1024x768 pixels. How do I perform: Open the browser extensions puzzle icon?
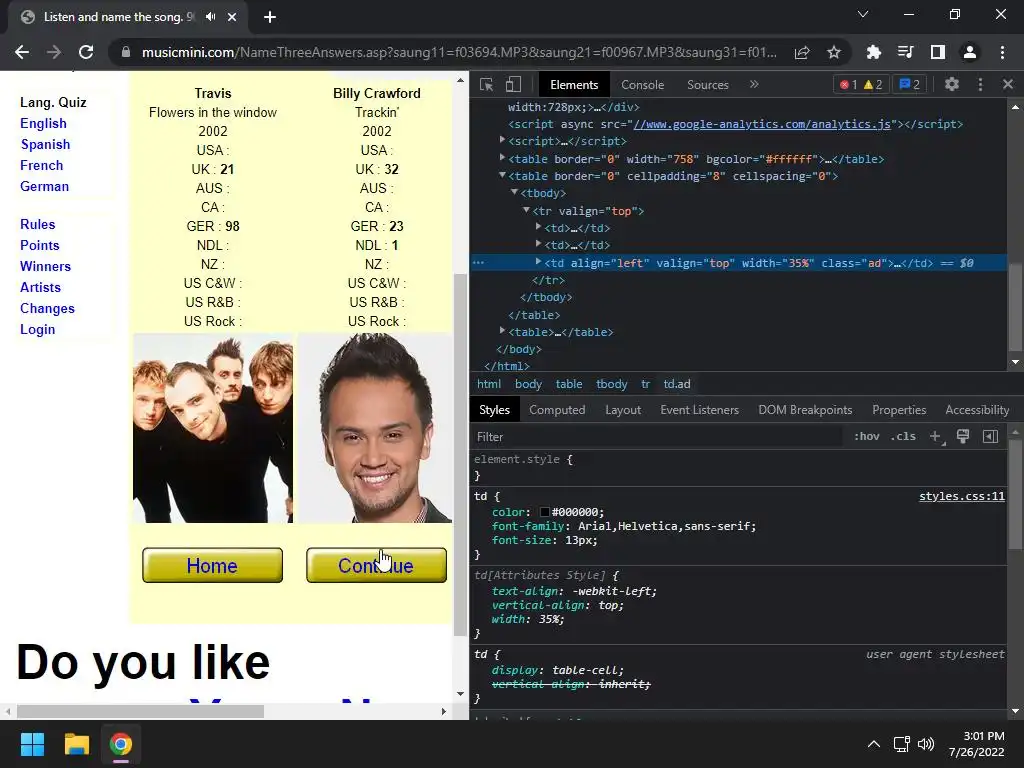pyautogui.click(x=873, y=52)
